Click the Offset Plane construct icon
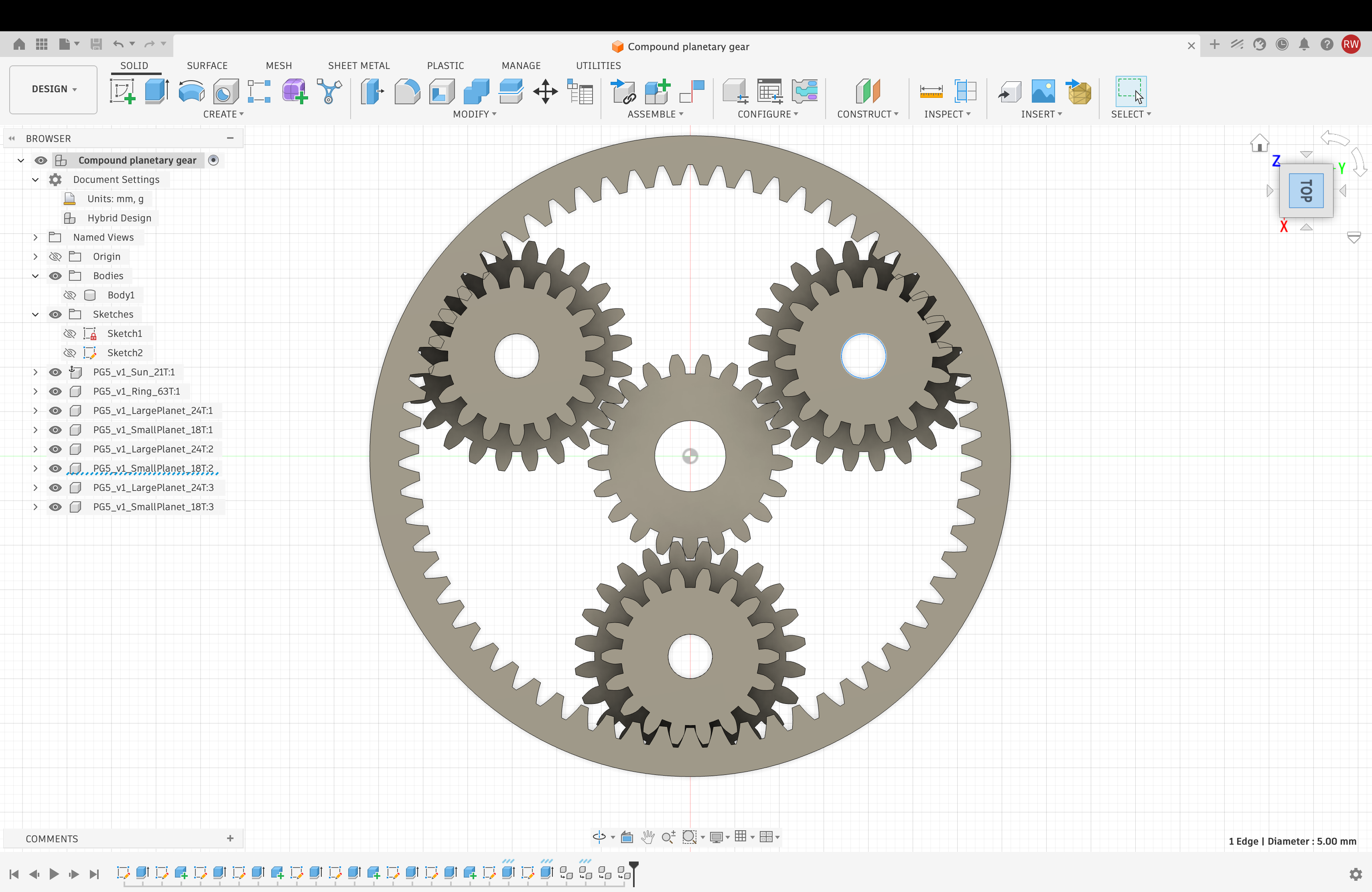 coord(868,91)
